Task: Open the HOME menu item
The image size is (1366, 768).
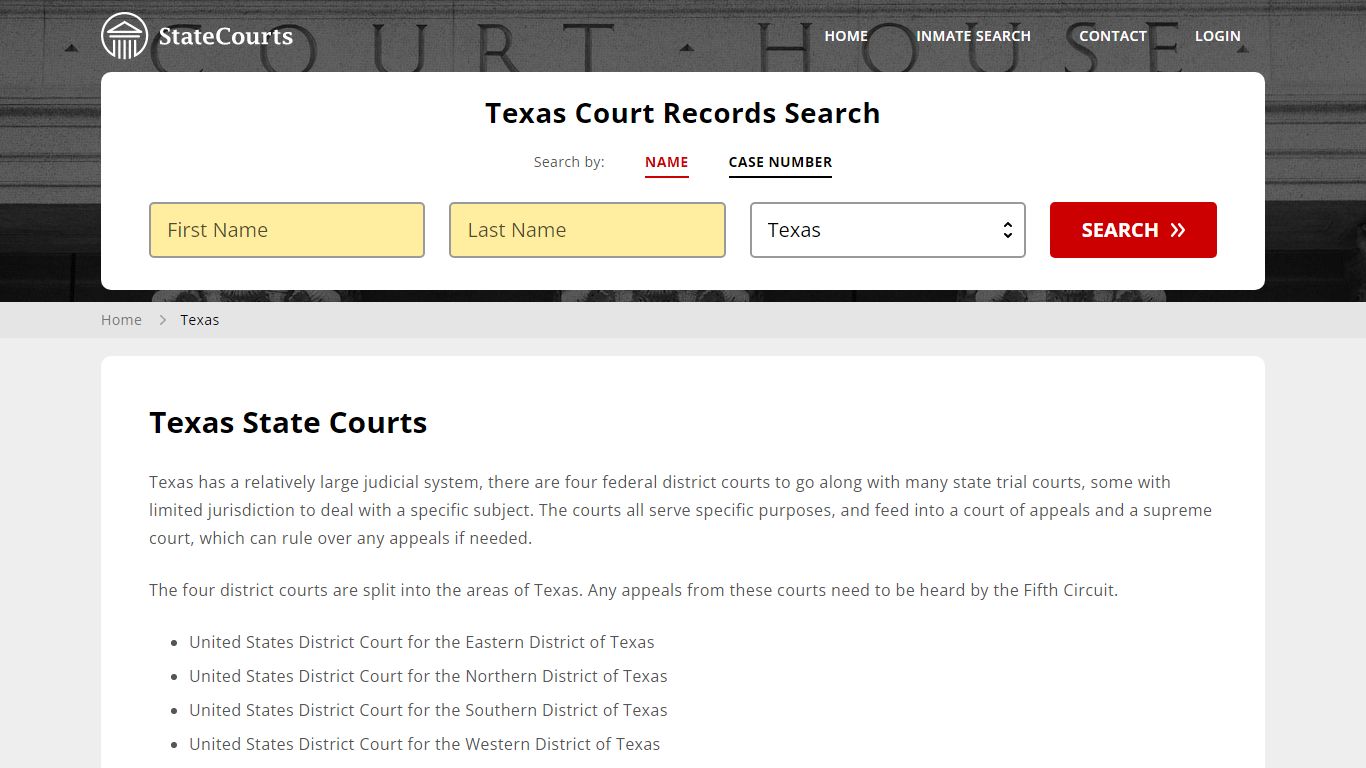Action: (846, 36)
